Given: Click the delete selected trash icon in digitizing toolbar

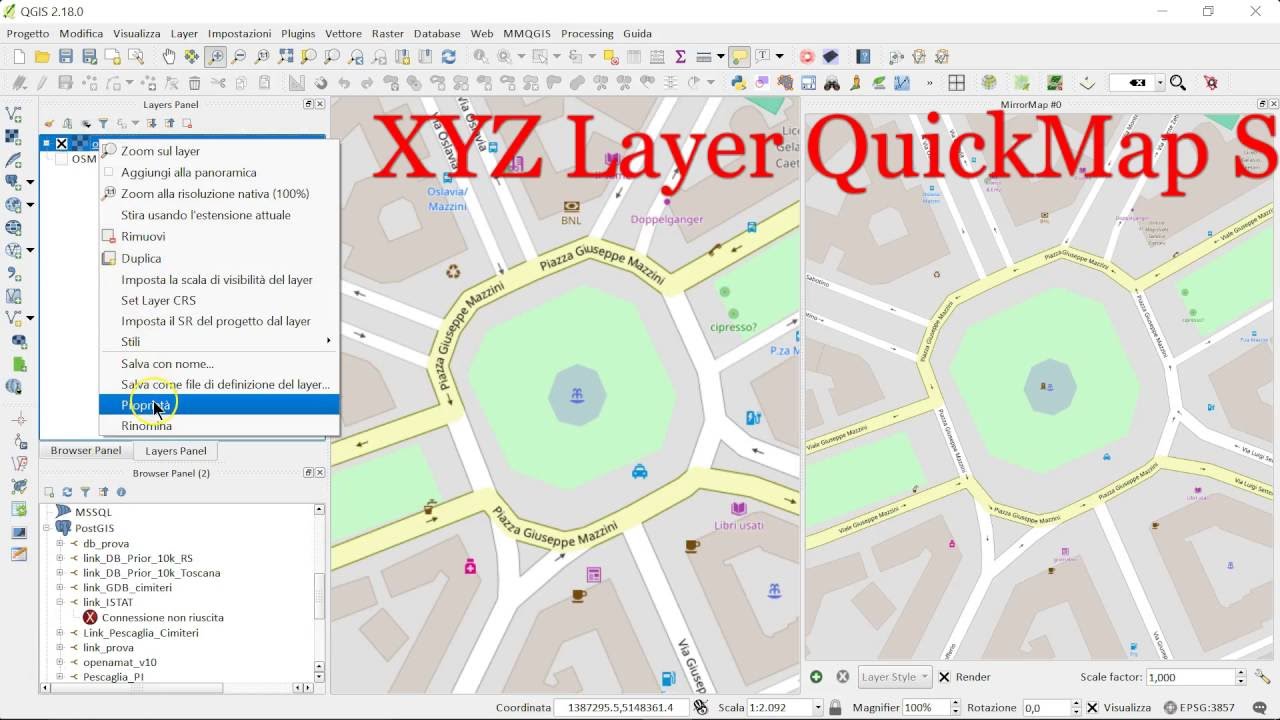Looking at the screenshot, I should (x=194, y=83).
